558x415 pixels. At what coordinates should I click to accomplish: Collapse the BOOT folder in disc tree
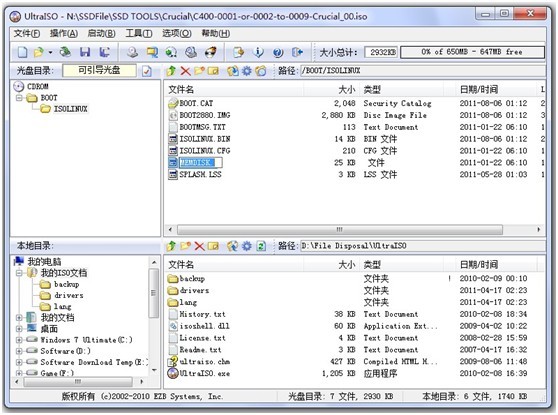pyautogui.click(x=19, y=98)
